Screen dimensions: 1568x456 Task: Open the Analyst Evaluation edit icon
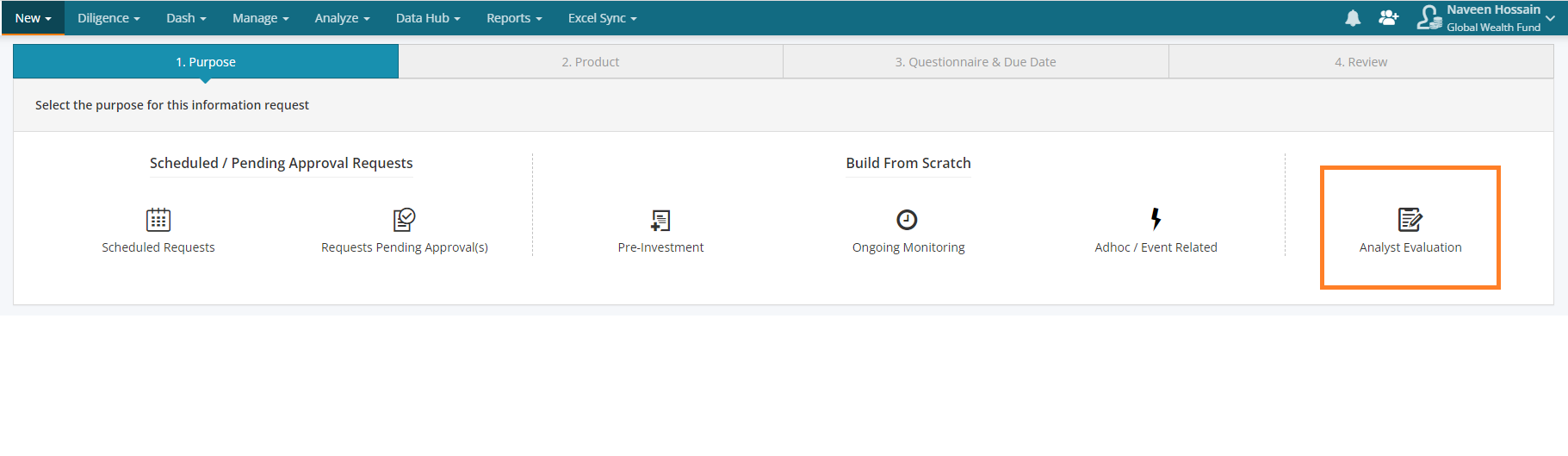[x=1410, y=220]
